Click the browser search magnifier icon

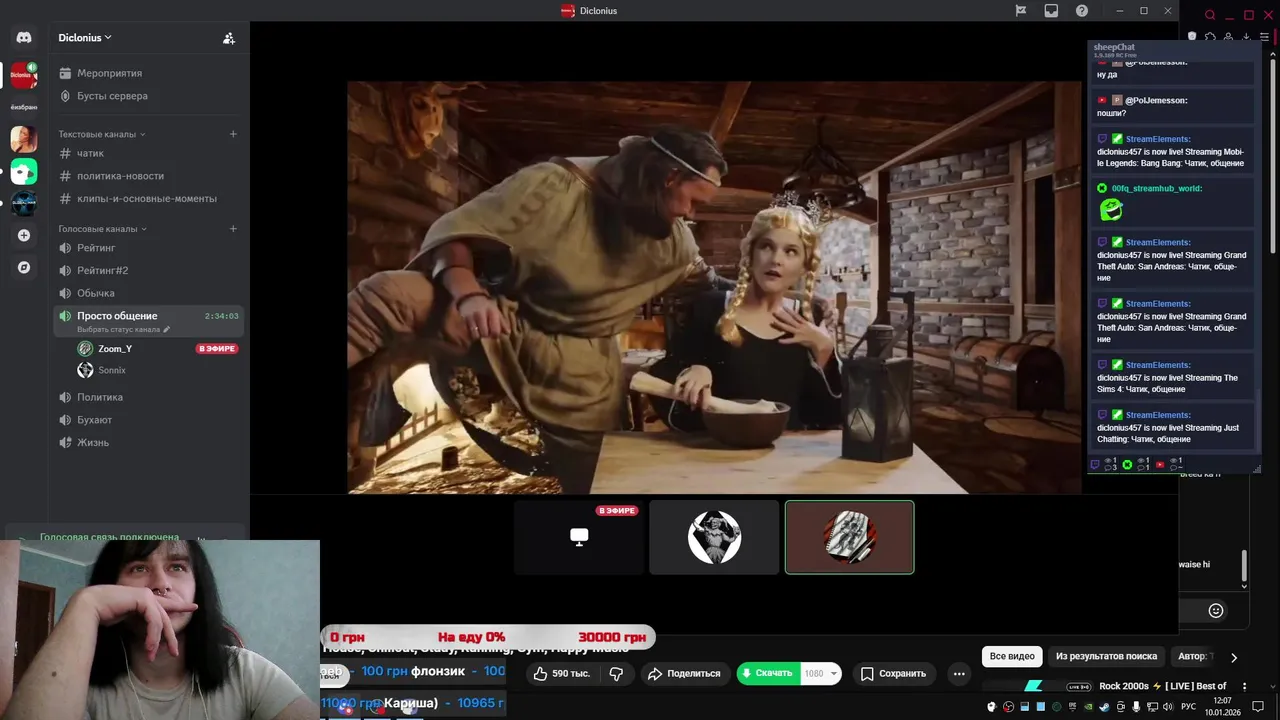click(x=1210, y=15)
